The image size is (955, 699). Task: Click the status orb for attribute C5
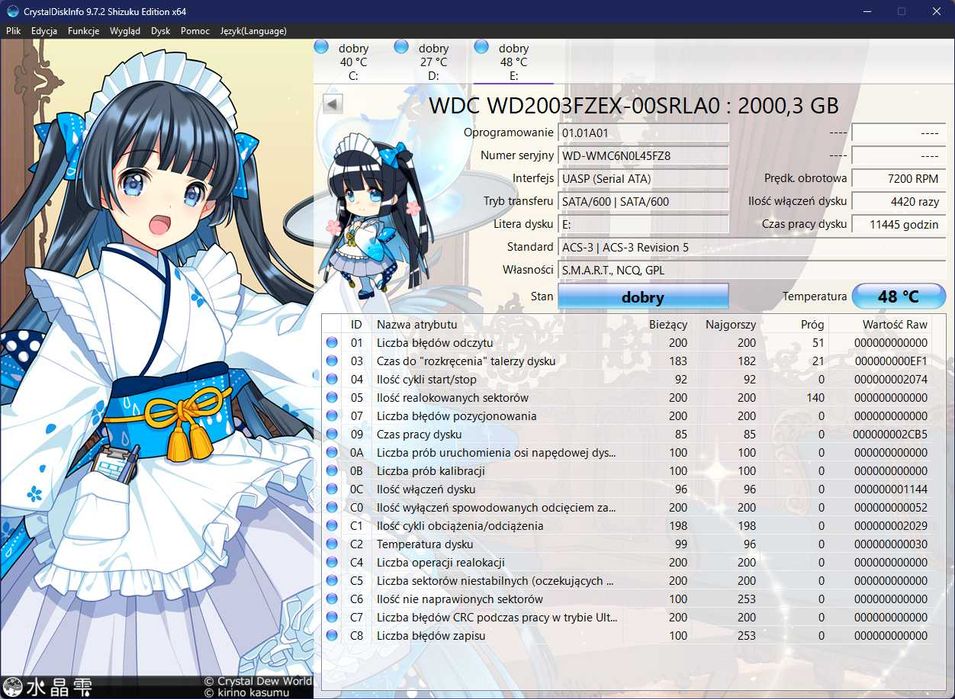[x=332, y=580]
